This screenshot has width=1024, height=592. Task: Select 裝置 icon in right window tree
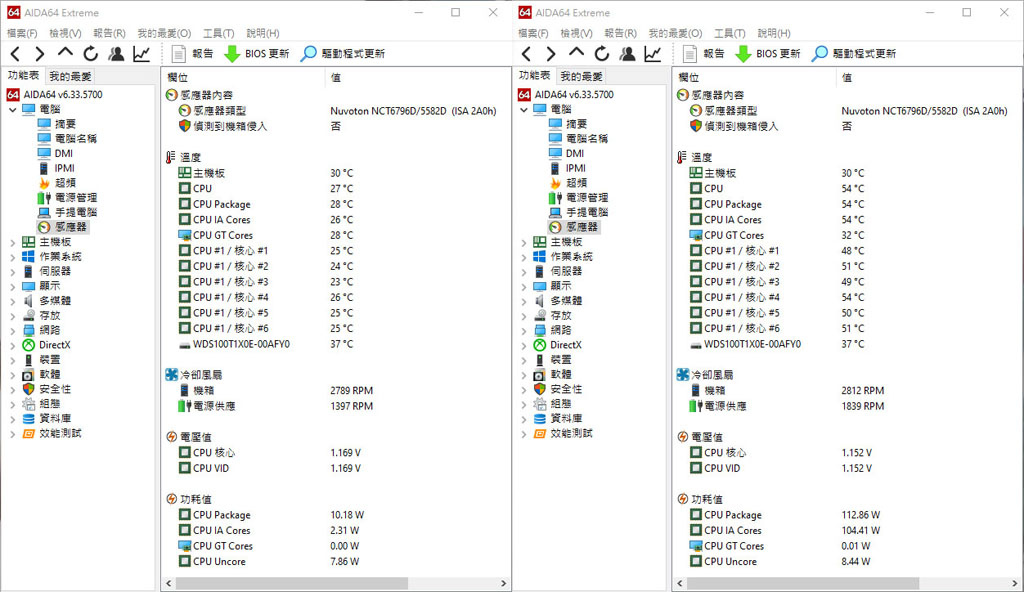[x=539, y=359]
